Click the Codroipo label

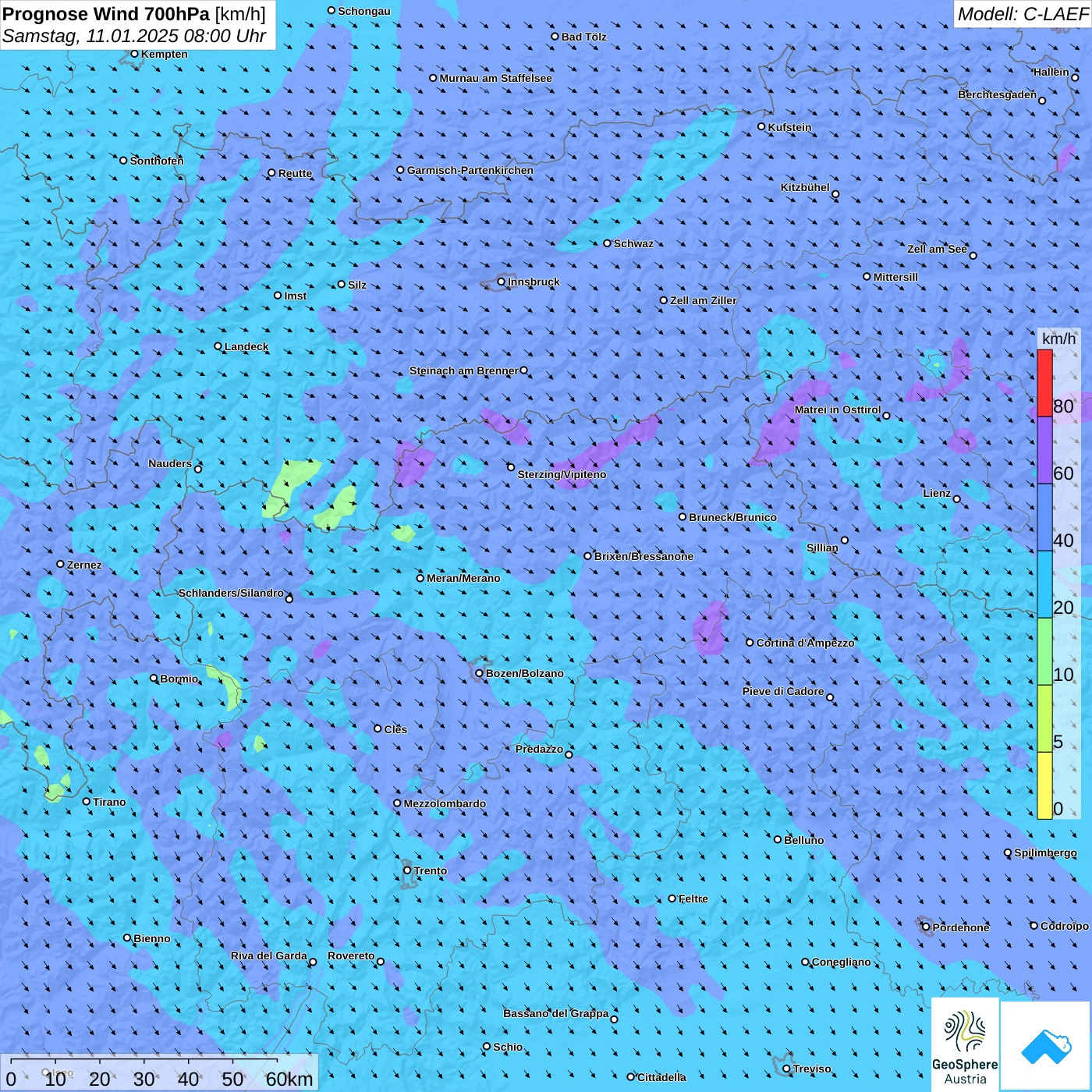click(x=1065, y=926)
